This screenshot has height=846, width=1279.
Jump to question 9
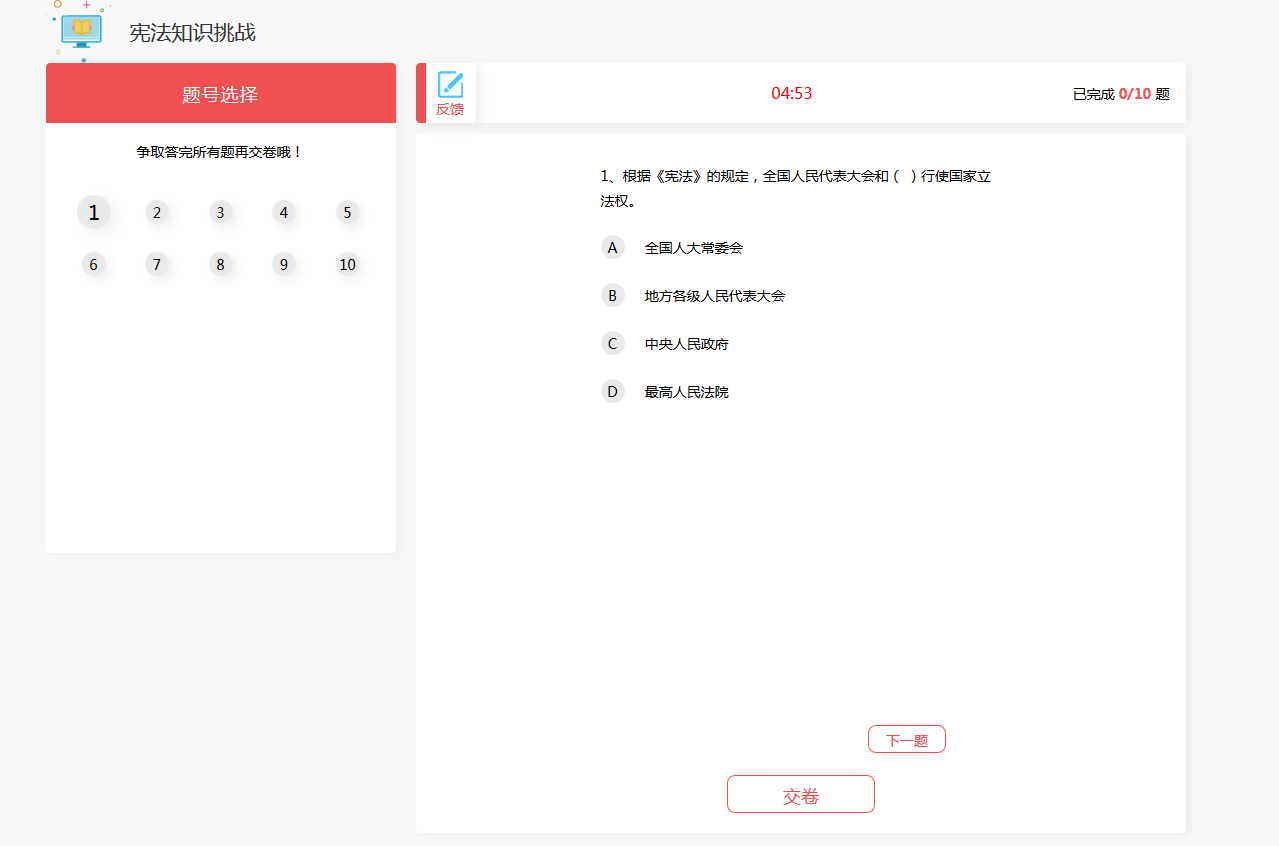pos(283,264)
